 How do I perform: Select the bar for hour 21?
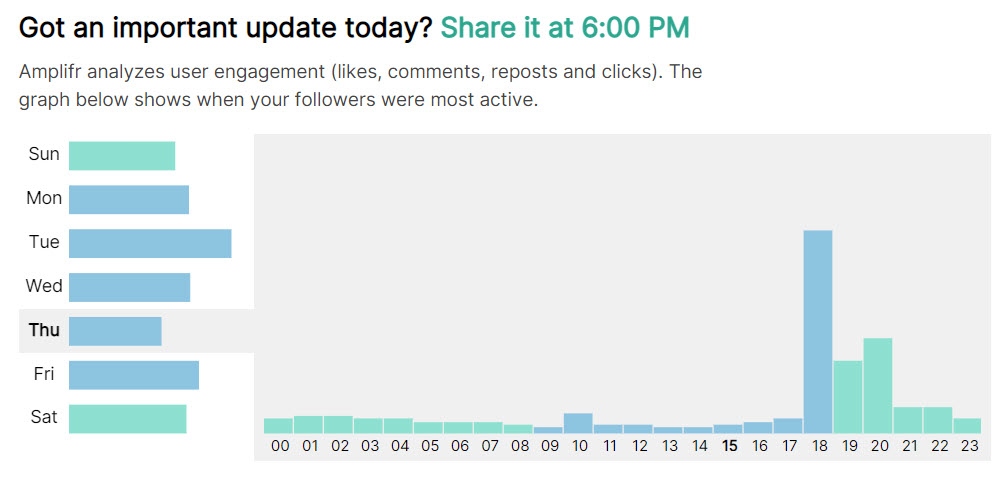tap(908, 419)
